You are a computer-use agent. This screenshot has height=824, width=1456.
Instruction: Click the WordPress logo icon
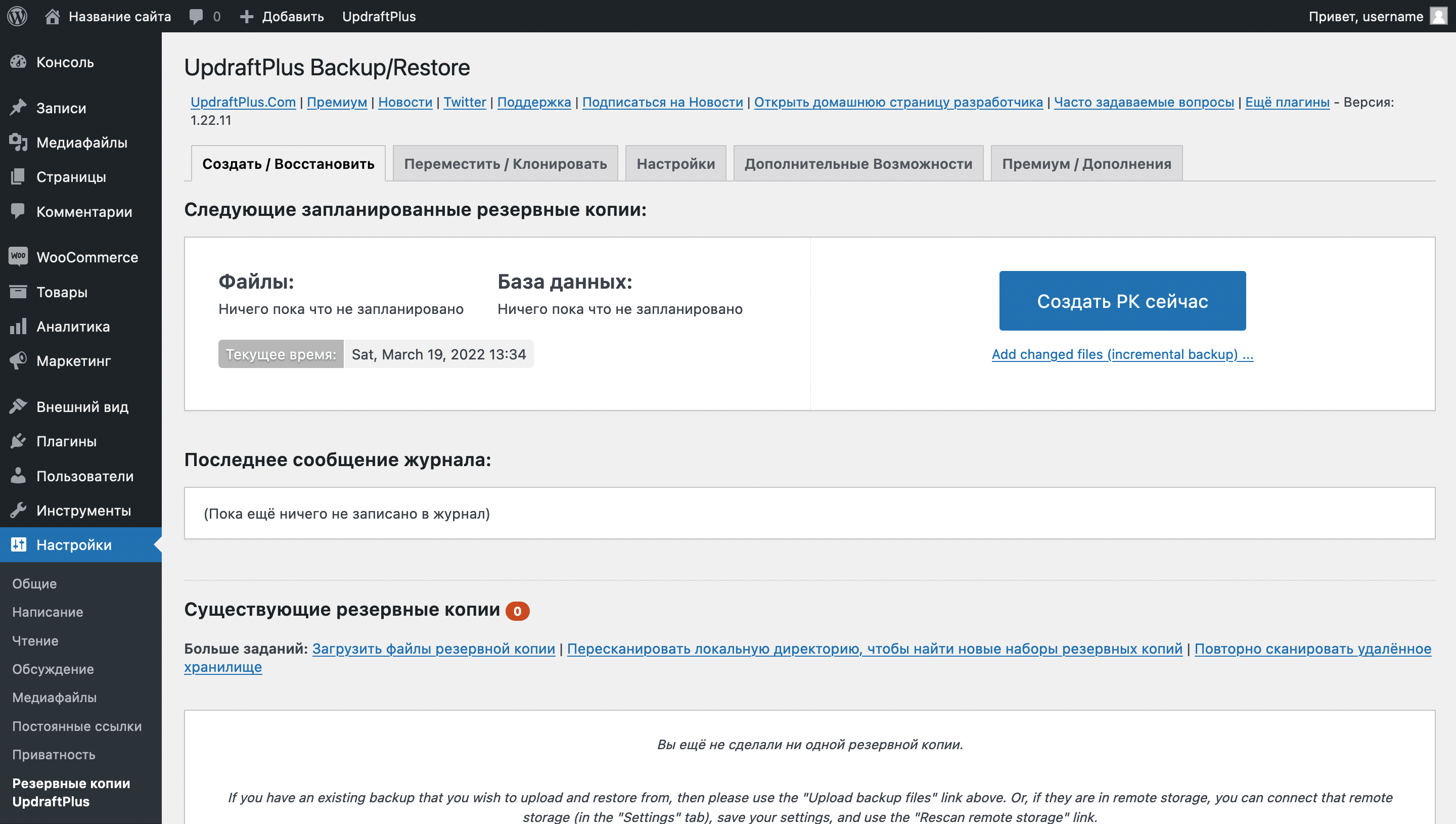(x=18, y=16)
